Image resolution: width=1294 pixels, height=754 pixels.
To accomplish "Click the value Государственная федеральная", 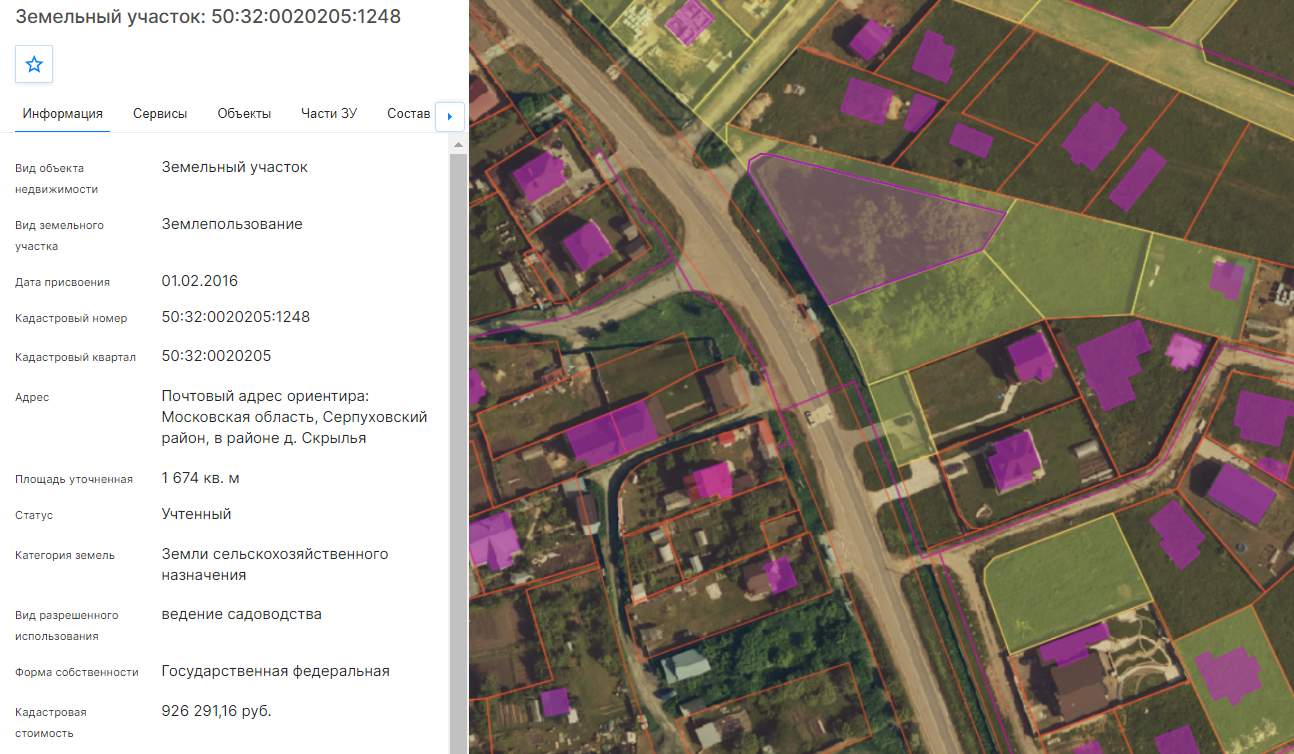I will coord(276,671).
